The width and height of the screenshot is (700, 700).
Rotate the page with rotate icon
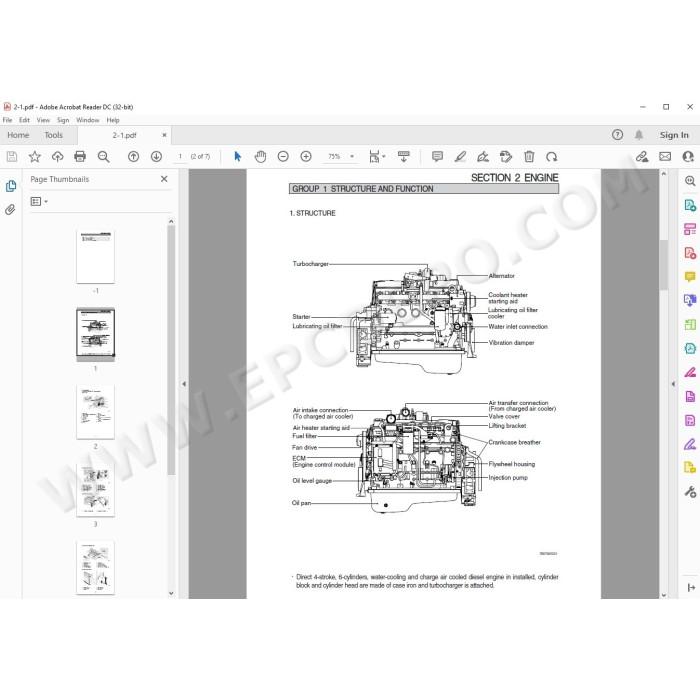coord(552,157)
